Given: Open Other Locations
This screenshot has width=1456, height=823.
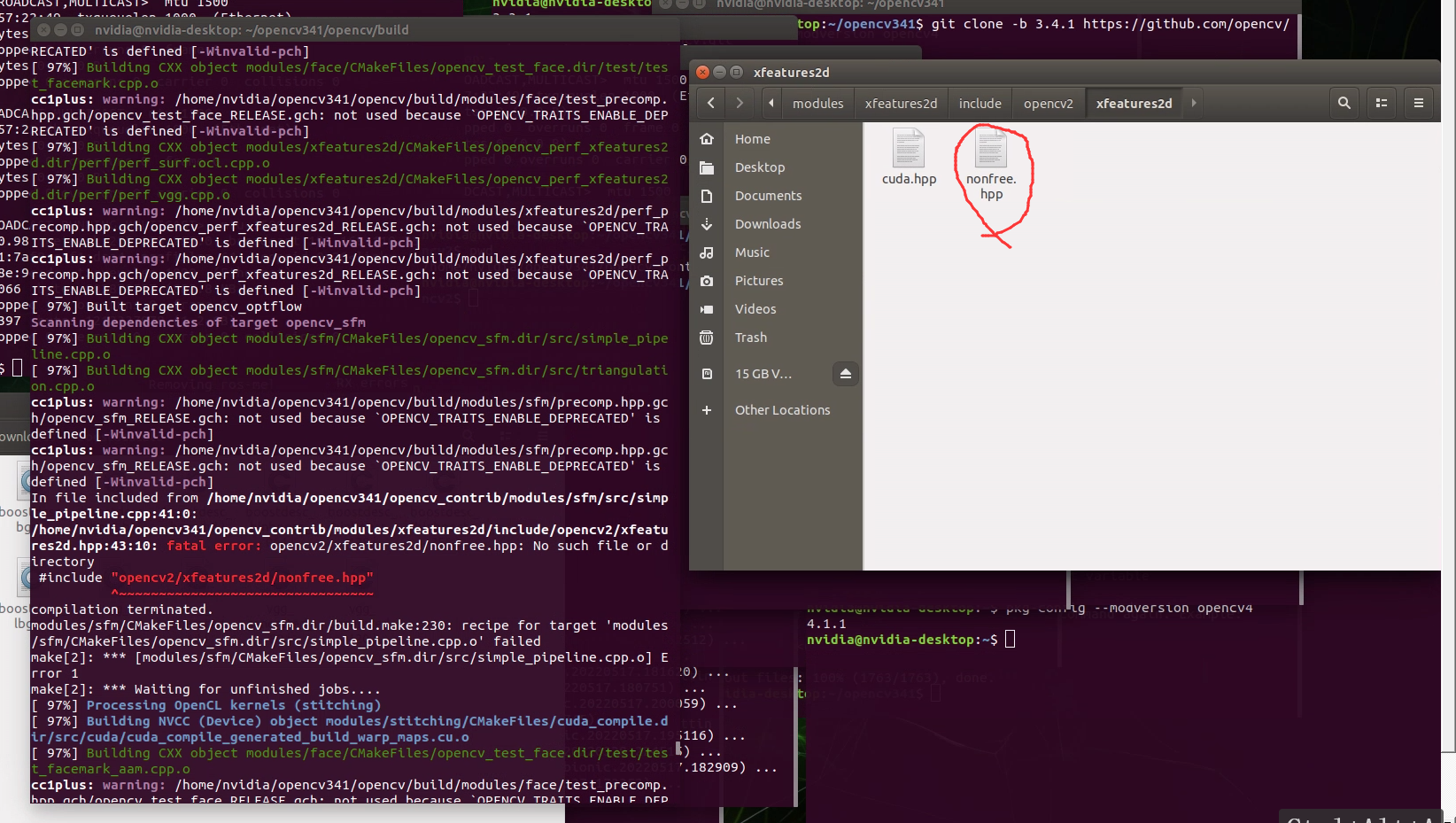Looking at the screenshot, I should tap(782, 410).
